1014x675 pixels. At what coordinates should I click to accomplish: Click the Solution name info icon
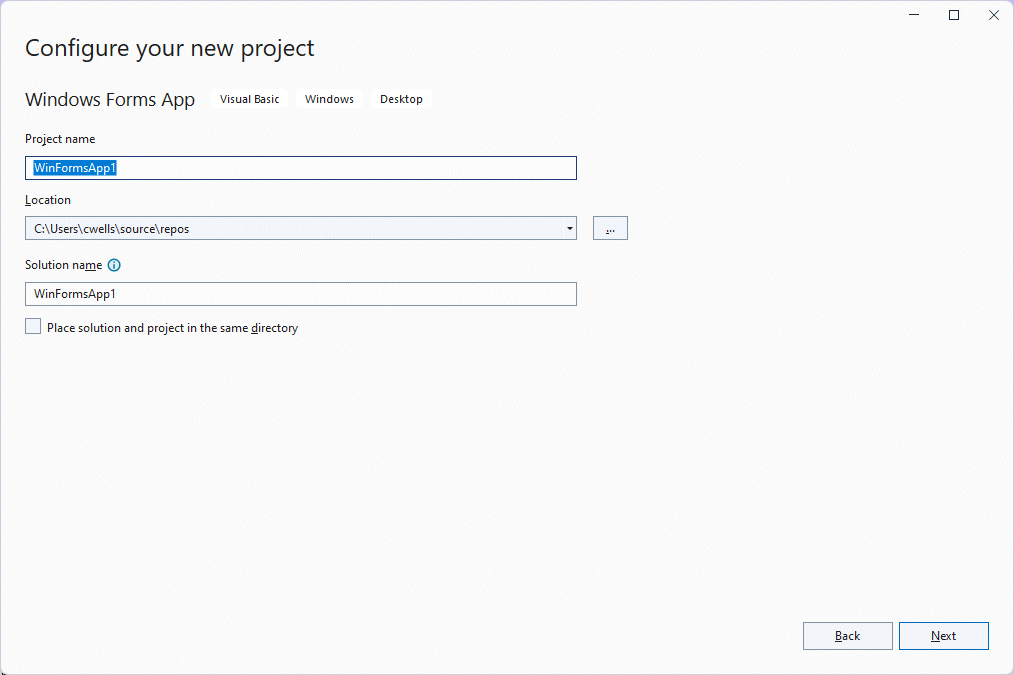point(114,265)
